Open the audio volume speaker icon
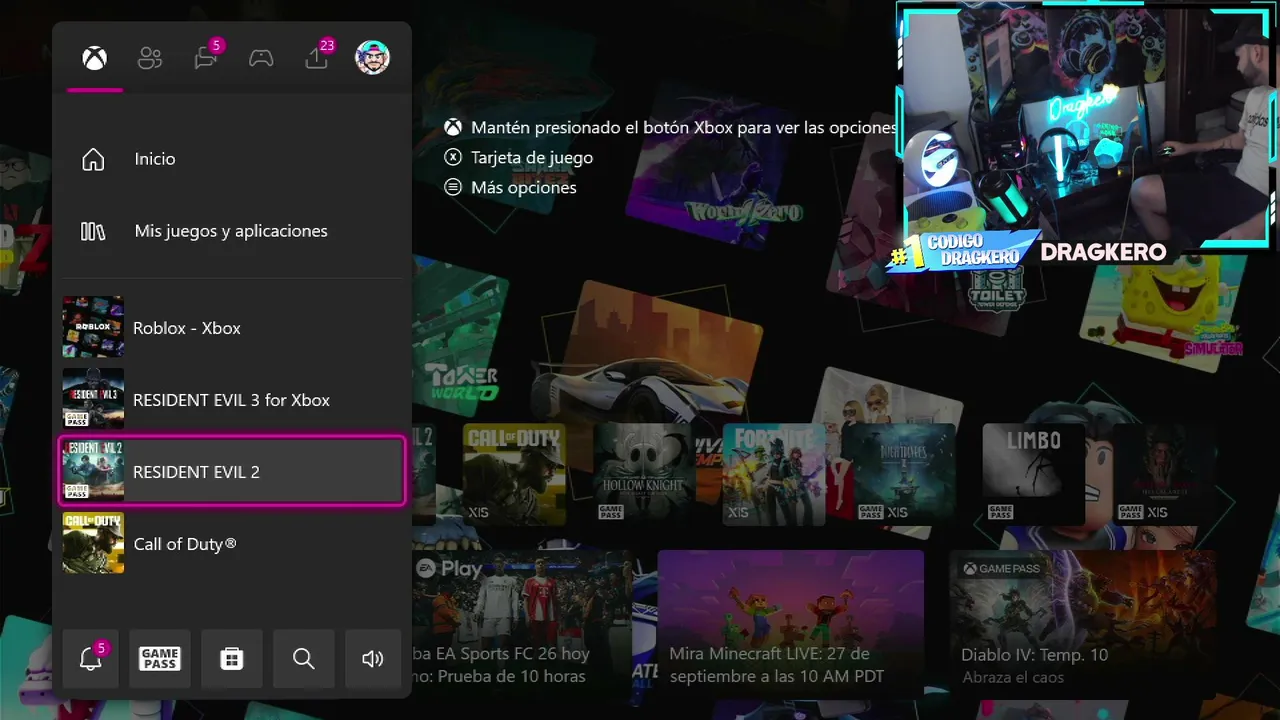This screenshot has height=720, width=1280. point(373,658)
